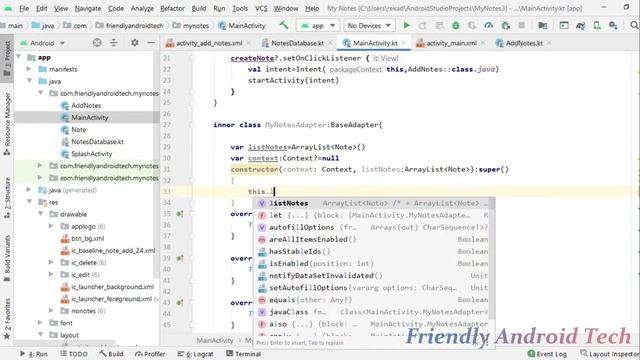Screen dimensions: 640x360
Task: Click the stop button in toolbar
Action: click(x=521, y=25)
